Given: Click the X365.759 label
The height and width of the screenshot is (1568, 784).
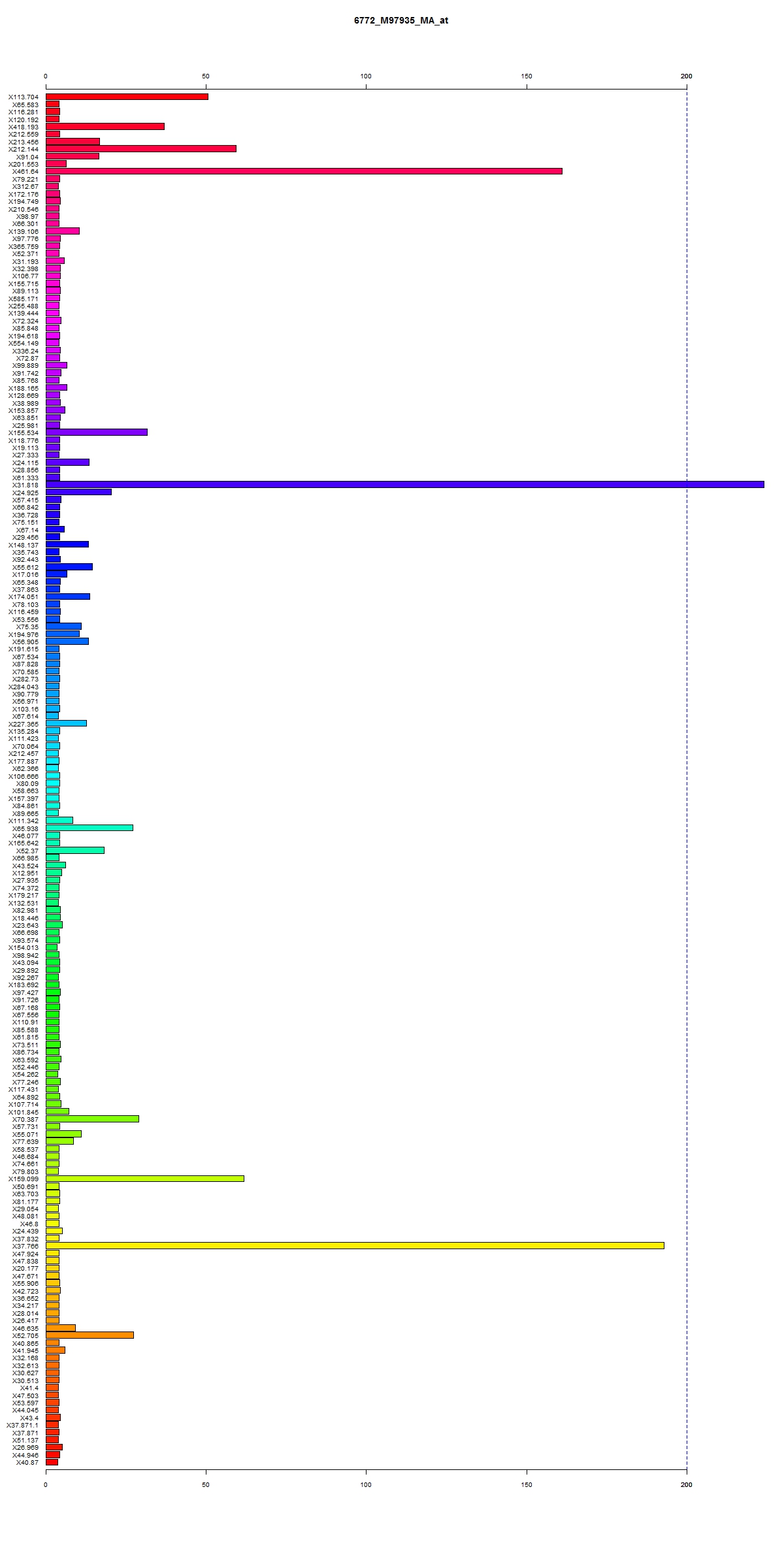Looking at the screenshot, I should 24,246.
